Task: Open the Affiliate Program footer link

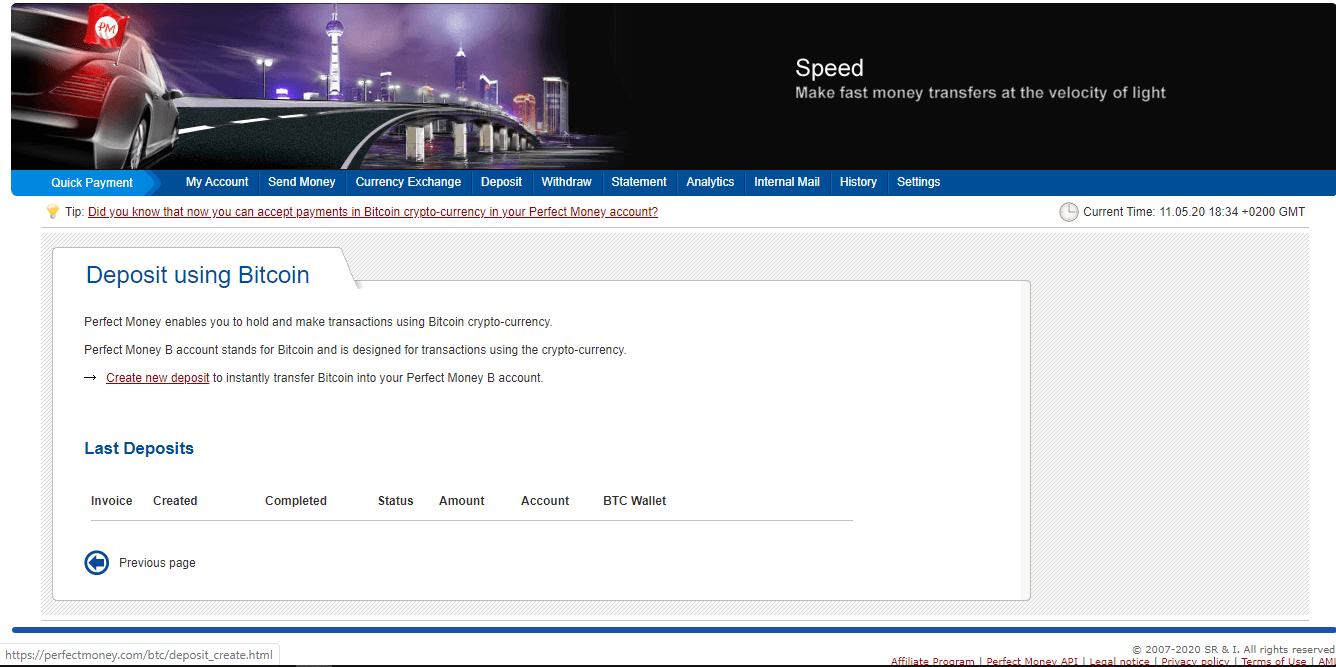Action: point(932,662)
